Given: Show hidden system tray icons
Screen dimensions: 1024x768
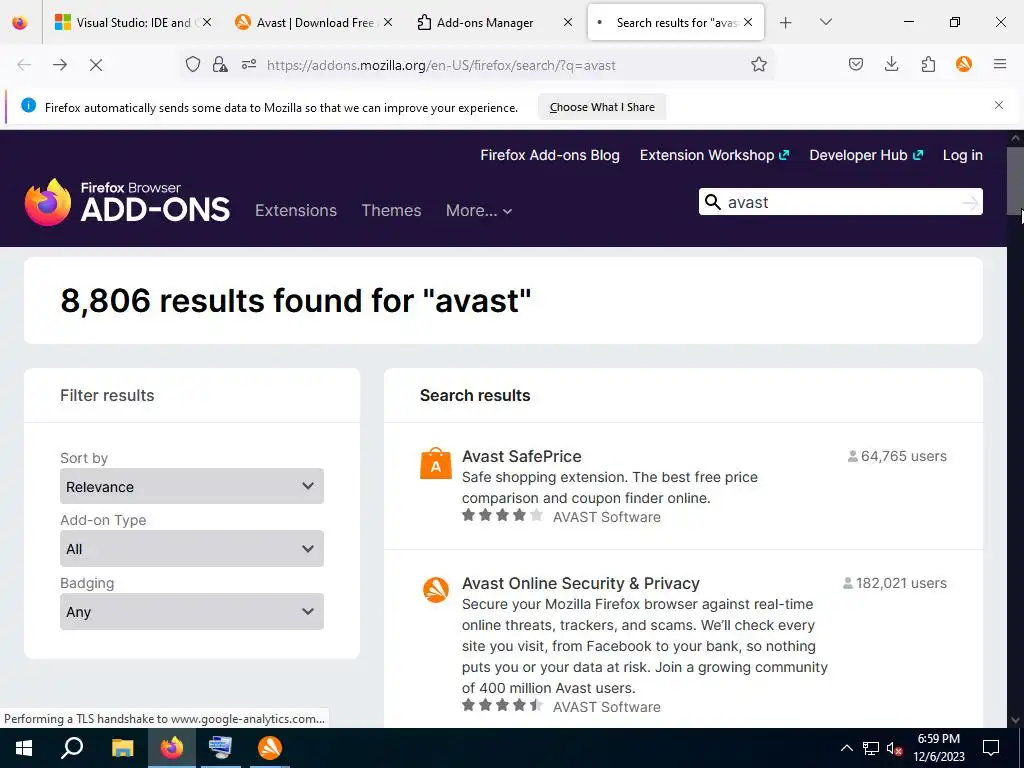Looking at the screenshot, I should point(846,748).
